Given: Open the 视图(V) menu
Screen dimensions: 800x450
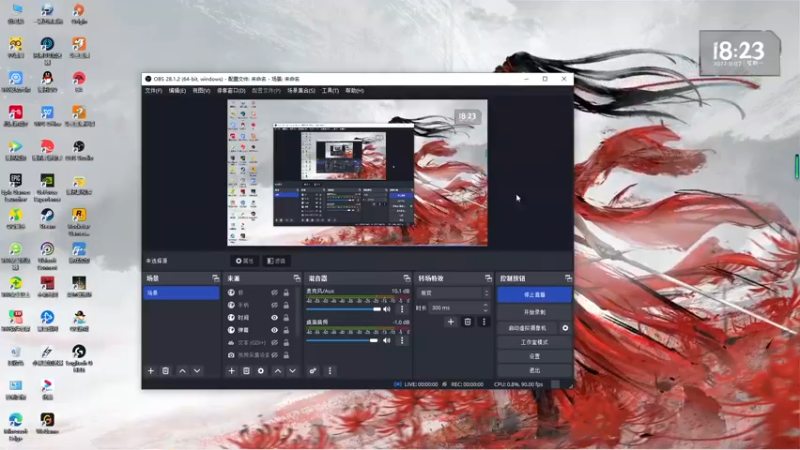Looking at the screenshot, I should [x=201, y=91].
